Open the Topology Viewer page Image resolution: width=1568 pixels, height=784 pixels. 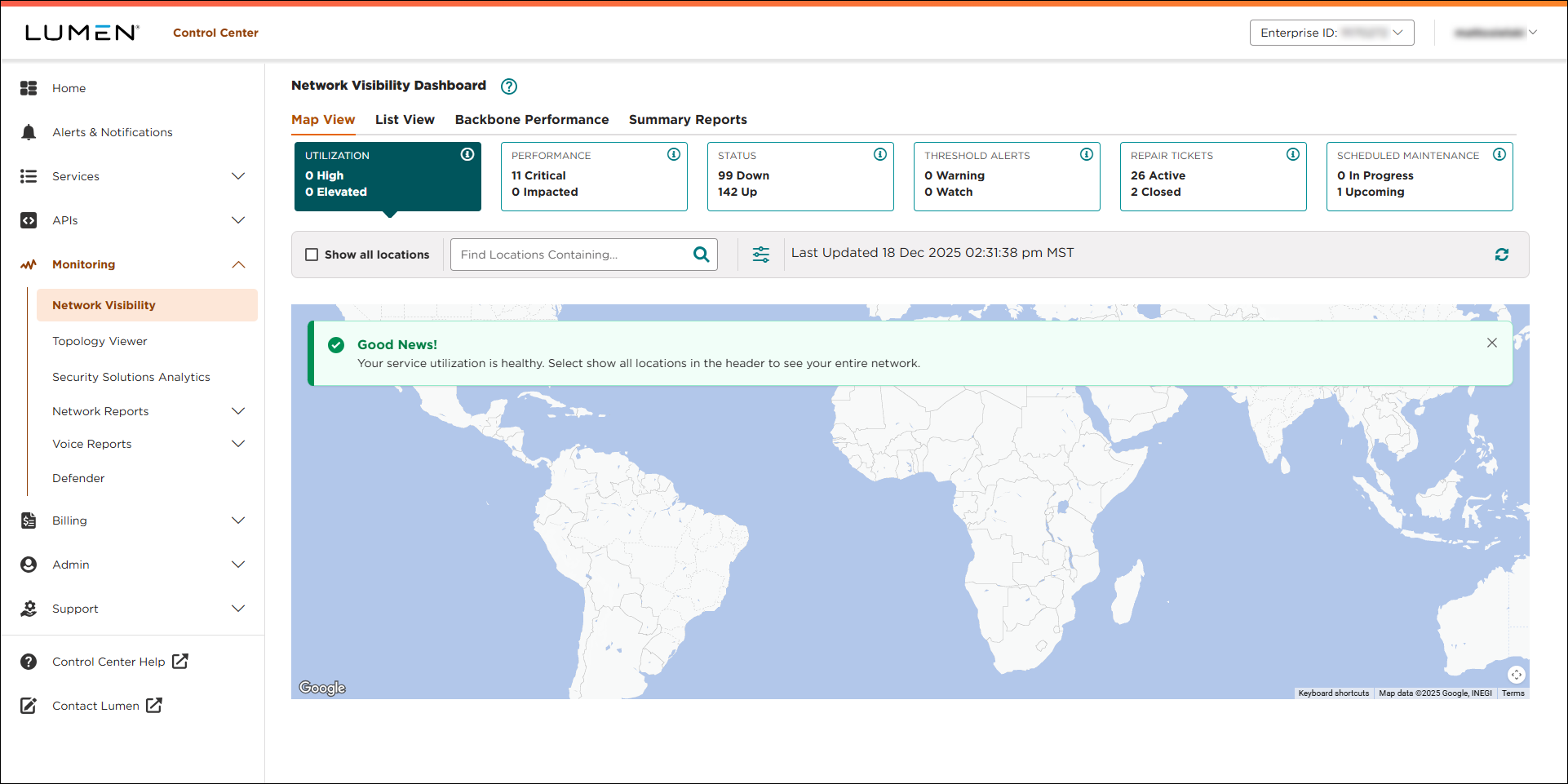[x=100, y=340]
